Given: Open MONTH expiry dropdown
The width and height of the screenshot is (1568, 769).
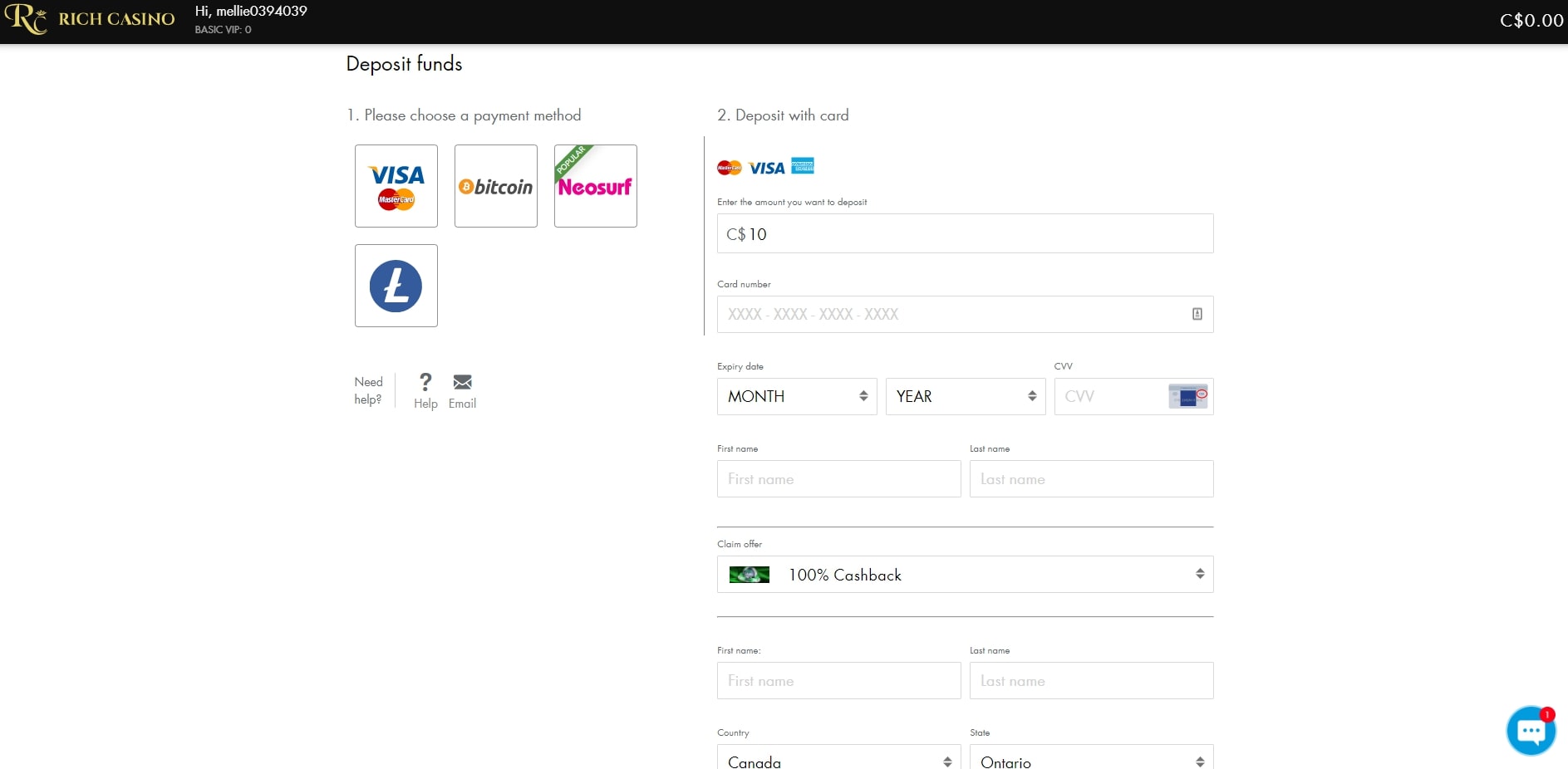Looking at the screenshot, I should pyautogui.click(x=797, y=396).
